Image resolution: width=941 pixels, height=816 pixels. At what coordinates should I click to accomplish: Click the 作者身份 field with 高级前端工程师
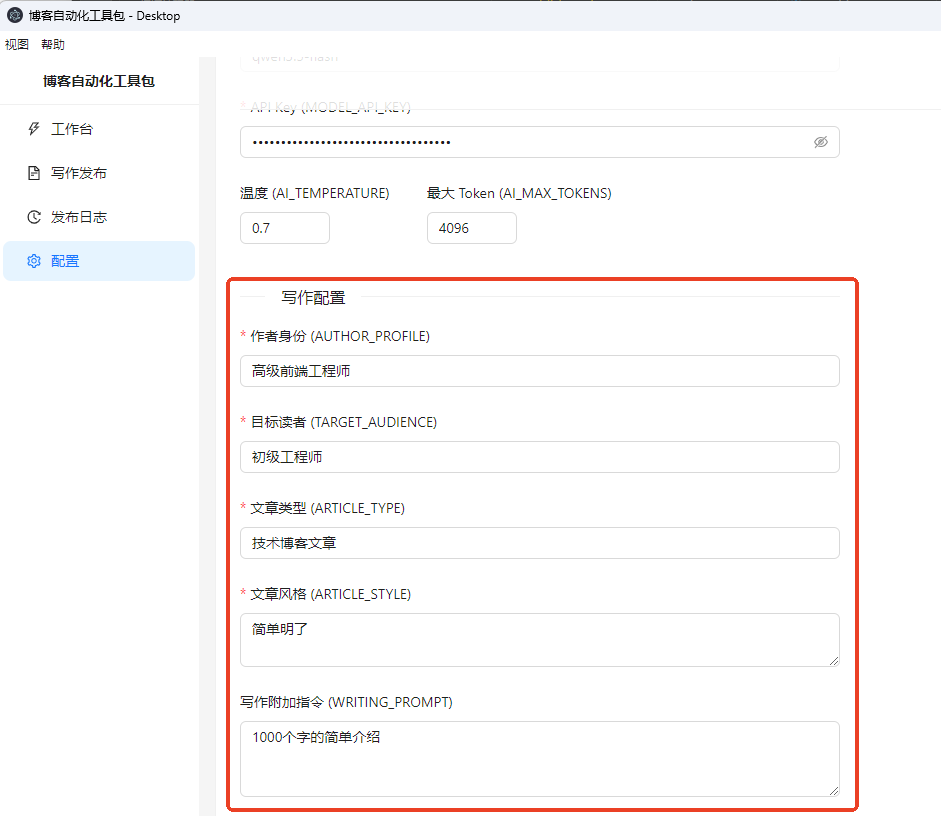click(540, 371)
